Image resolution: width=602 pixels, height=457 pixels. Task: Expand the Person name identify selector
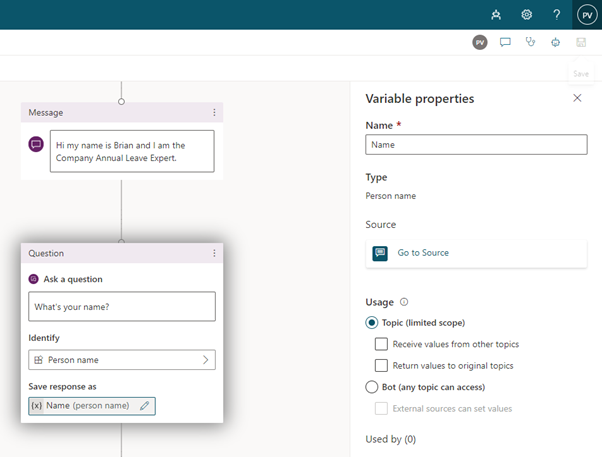(x=122, y=360)
